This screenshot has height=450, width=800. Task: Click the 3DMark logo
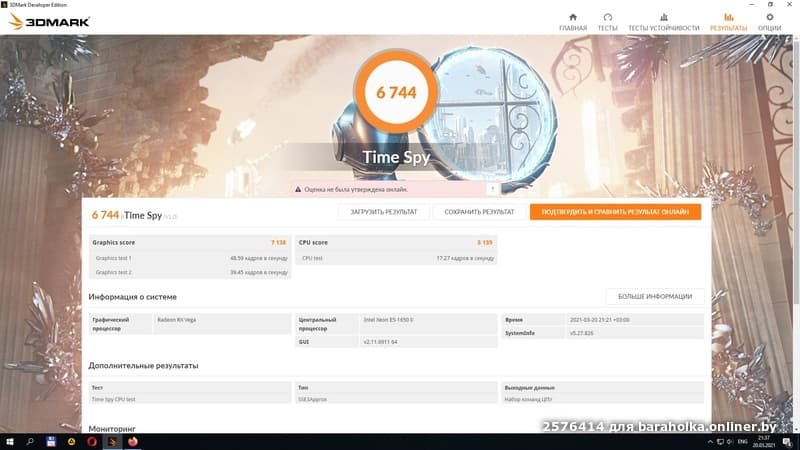pyautogui.click(x=49, y=21)
